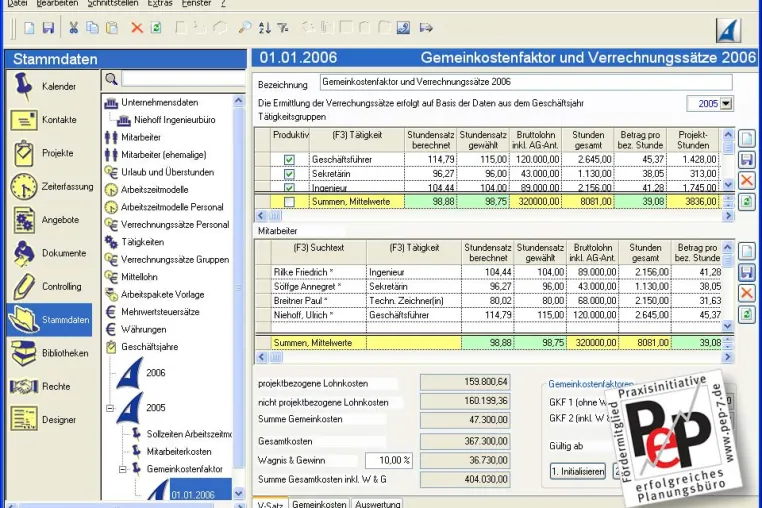Viewport: 762px width, 508px height.
Task: Click the filter funnel toolbar icon
Action: [x=283, y=28]
